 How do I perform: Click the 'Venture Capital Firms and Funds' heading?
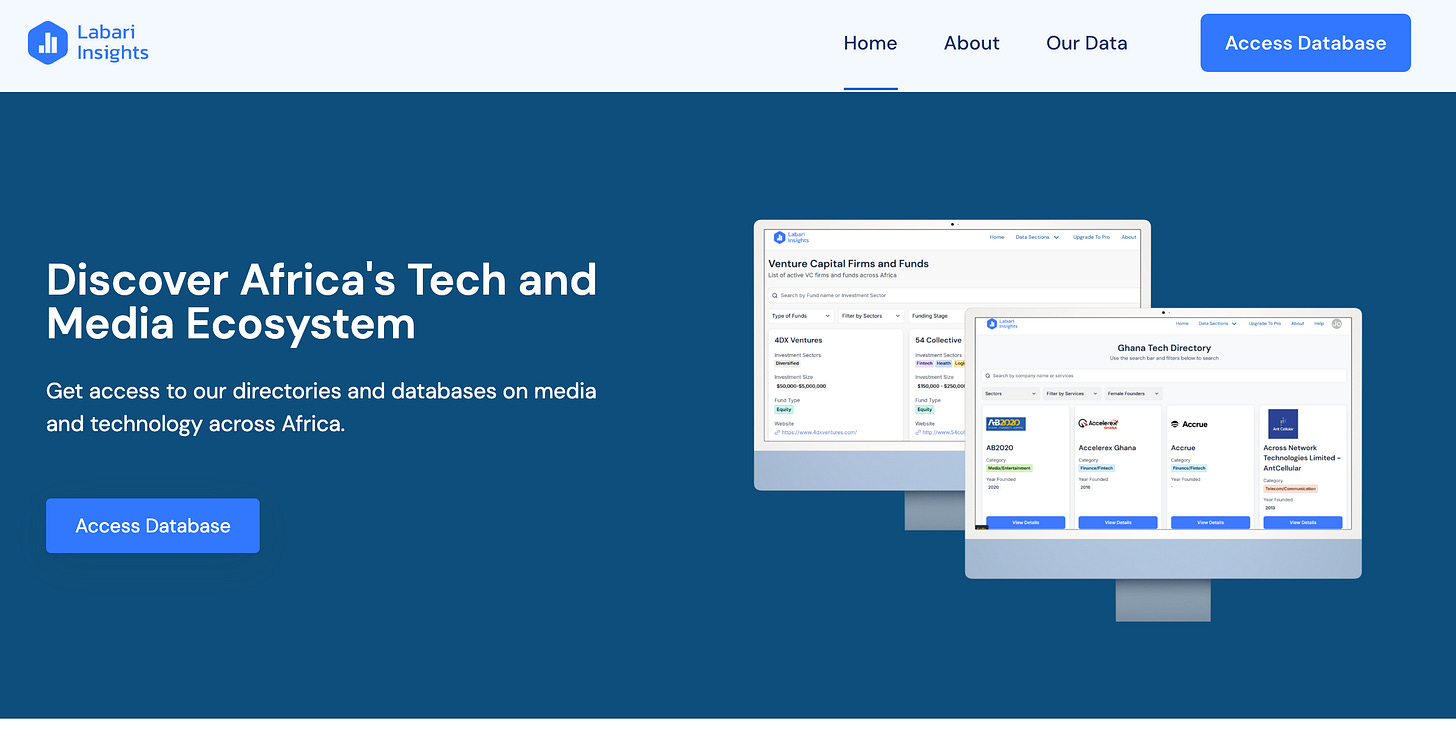848,264
